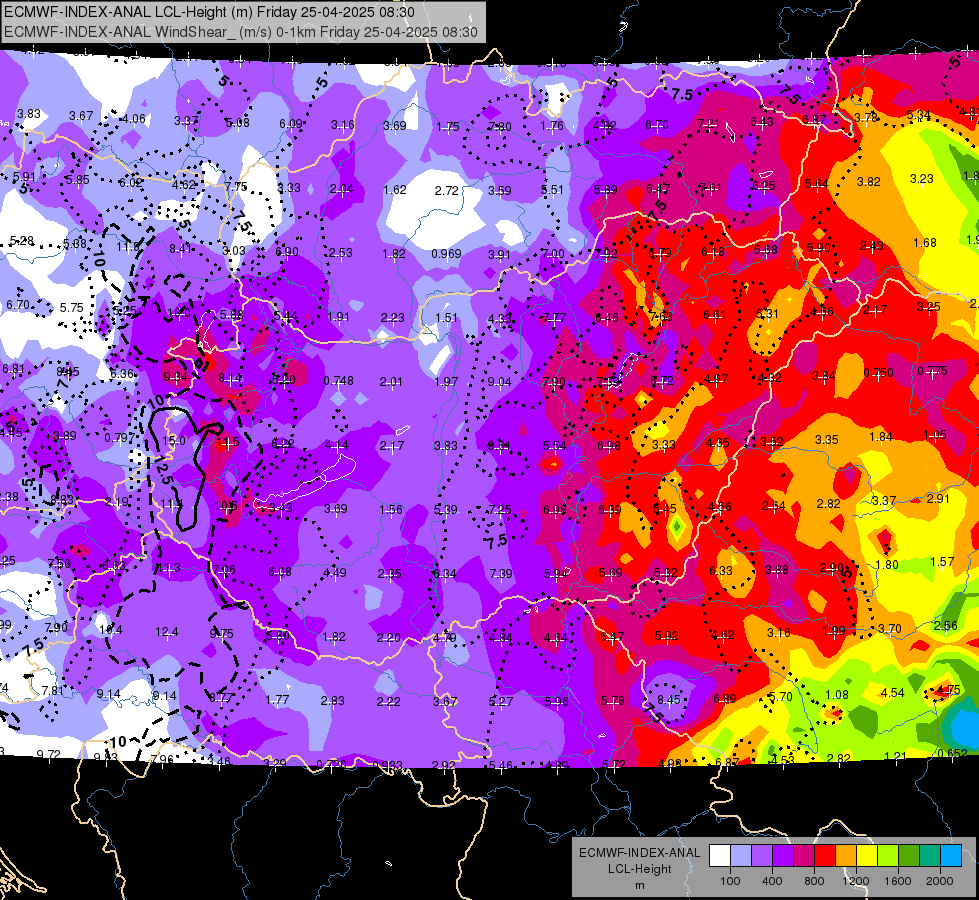The height and width of the screenshot is (900, 979).
Task: Click the map value 1.68
Action: pyautogui.click(x=925, y=242)
